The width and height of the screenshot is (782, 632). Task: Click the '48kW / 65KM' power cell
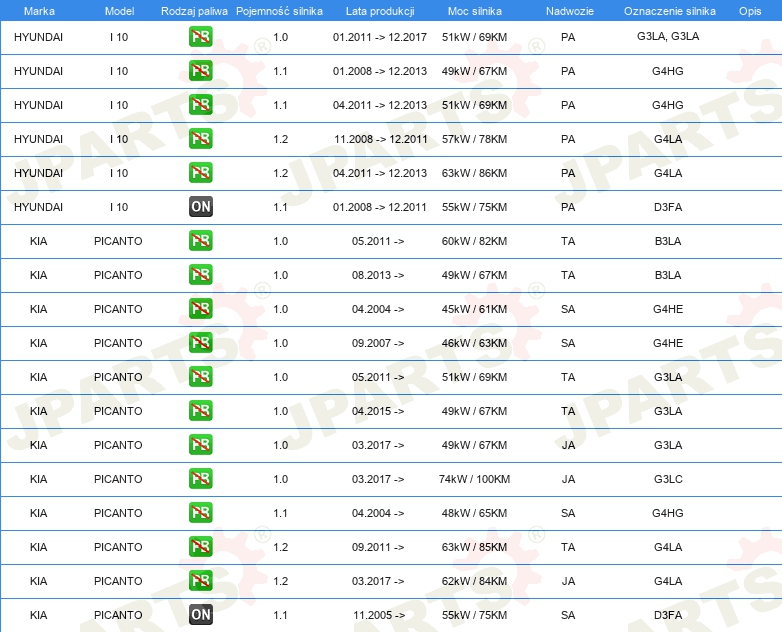(474, 513)
